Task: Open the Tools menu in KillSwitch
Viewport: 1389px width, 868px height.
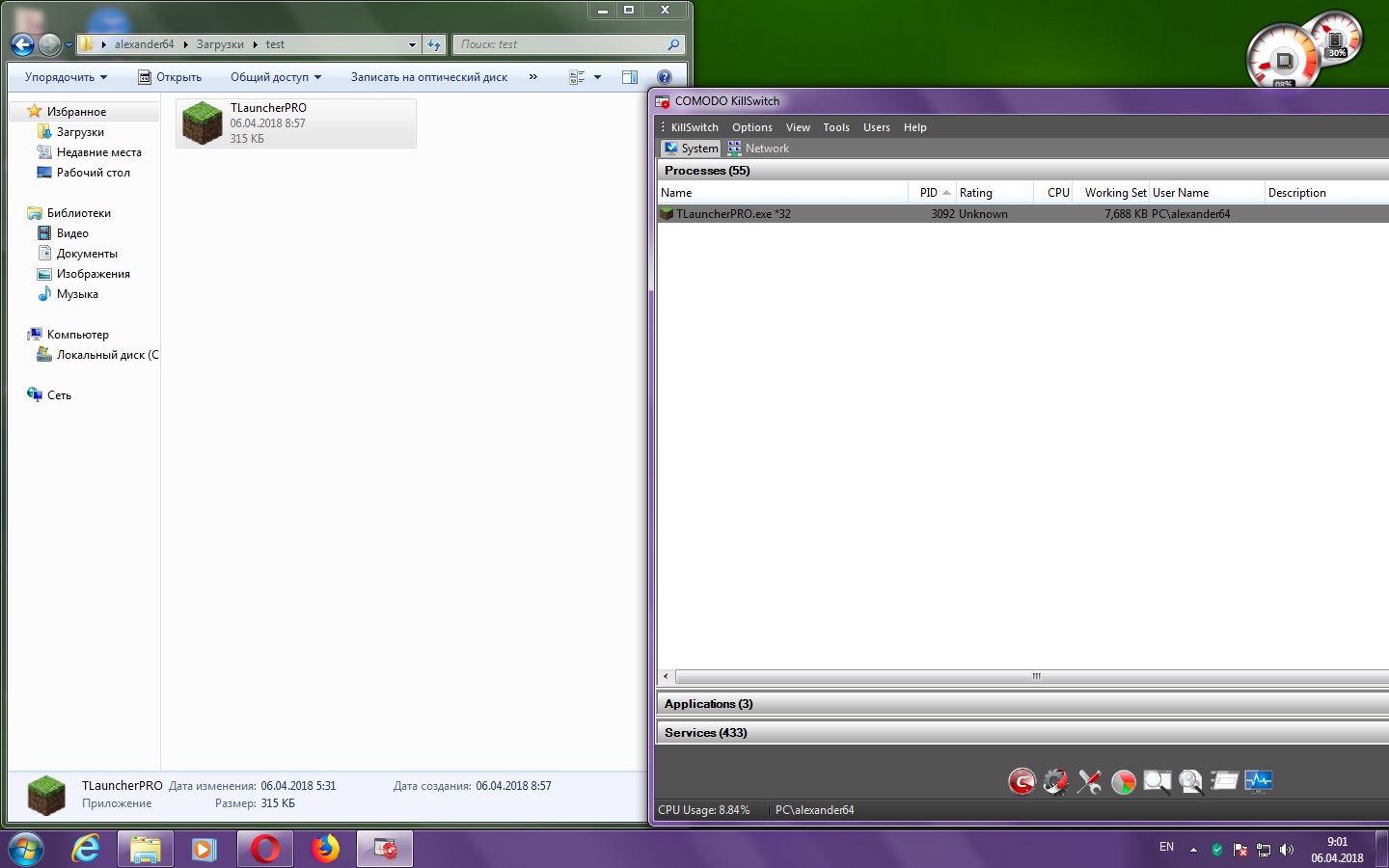Action: (836, 127)
